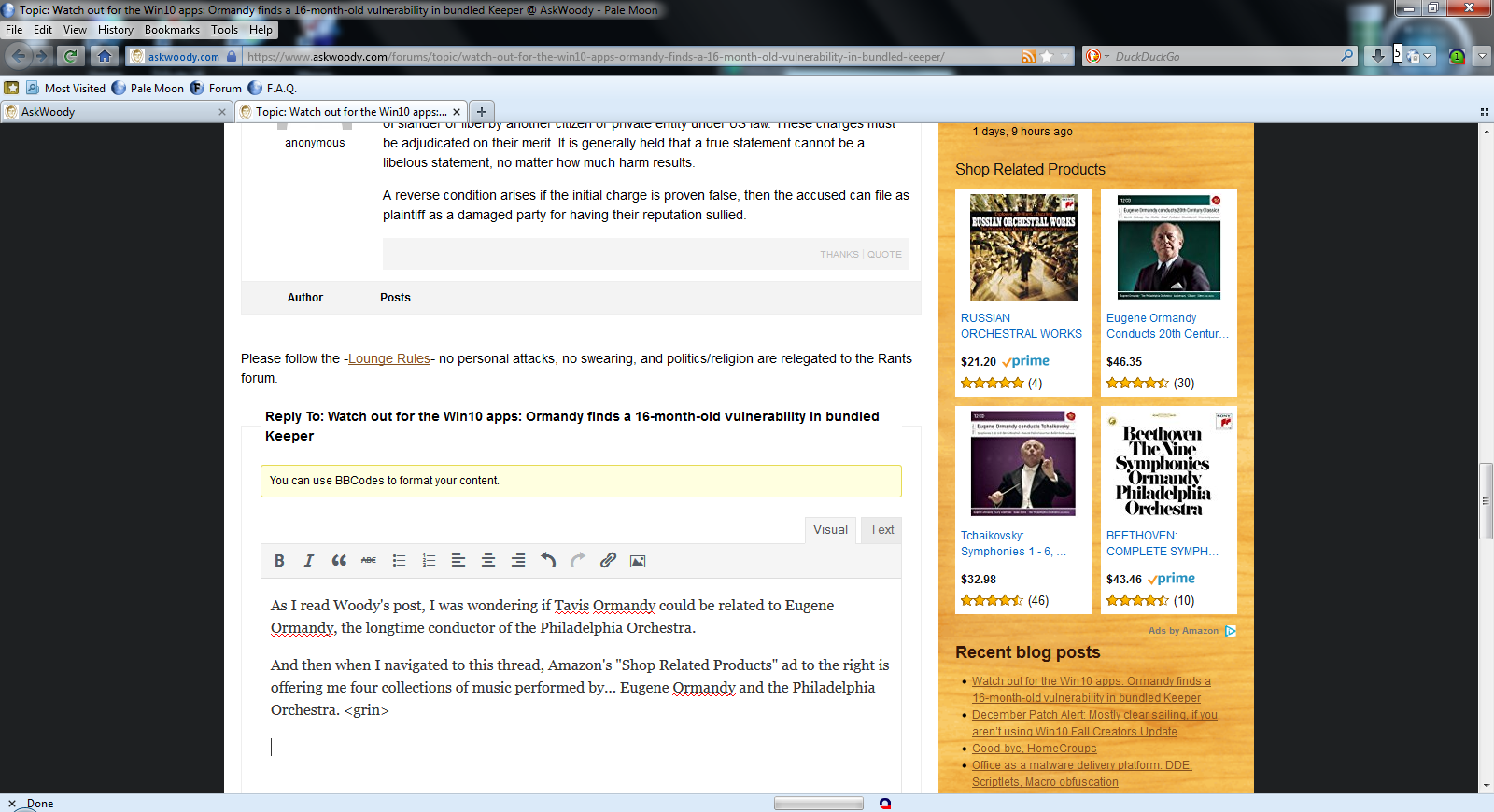Align text right in editor

pyautogui.click(x=518, y=560)
